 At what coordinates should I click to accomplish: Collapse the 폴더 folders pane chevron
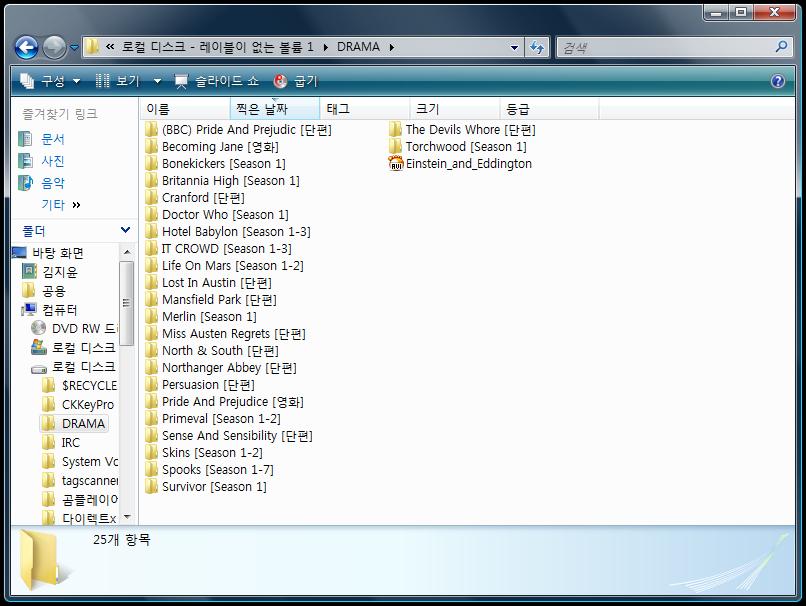click(x=125, y=230)
